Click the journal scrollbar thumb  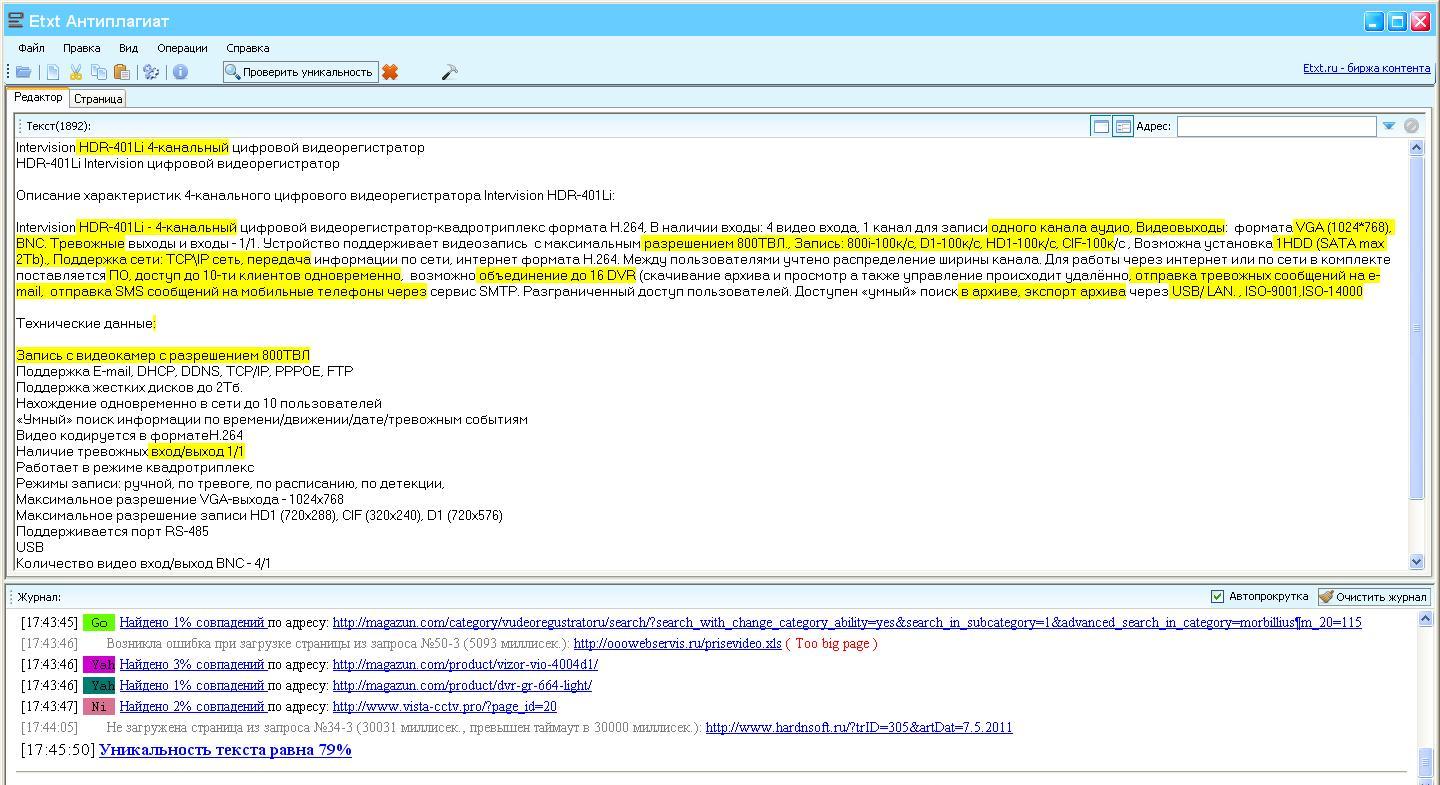tap(1426, 761)
